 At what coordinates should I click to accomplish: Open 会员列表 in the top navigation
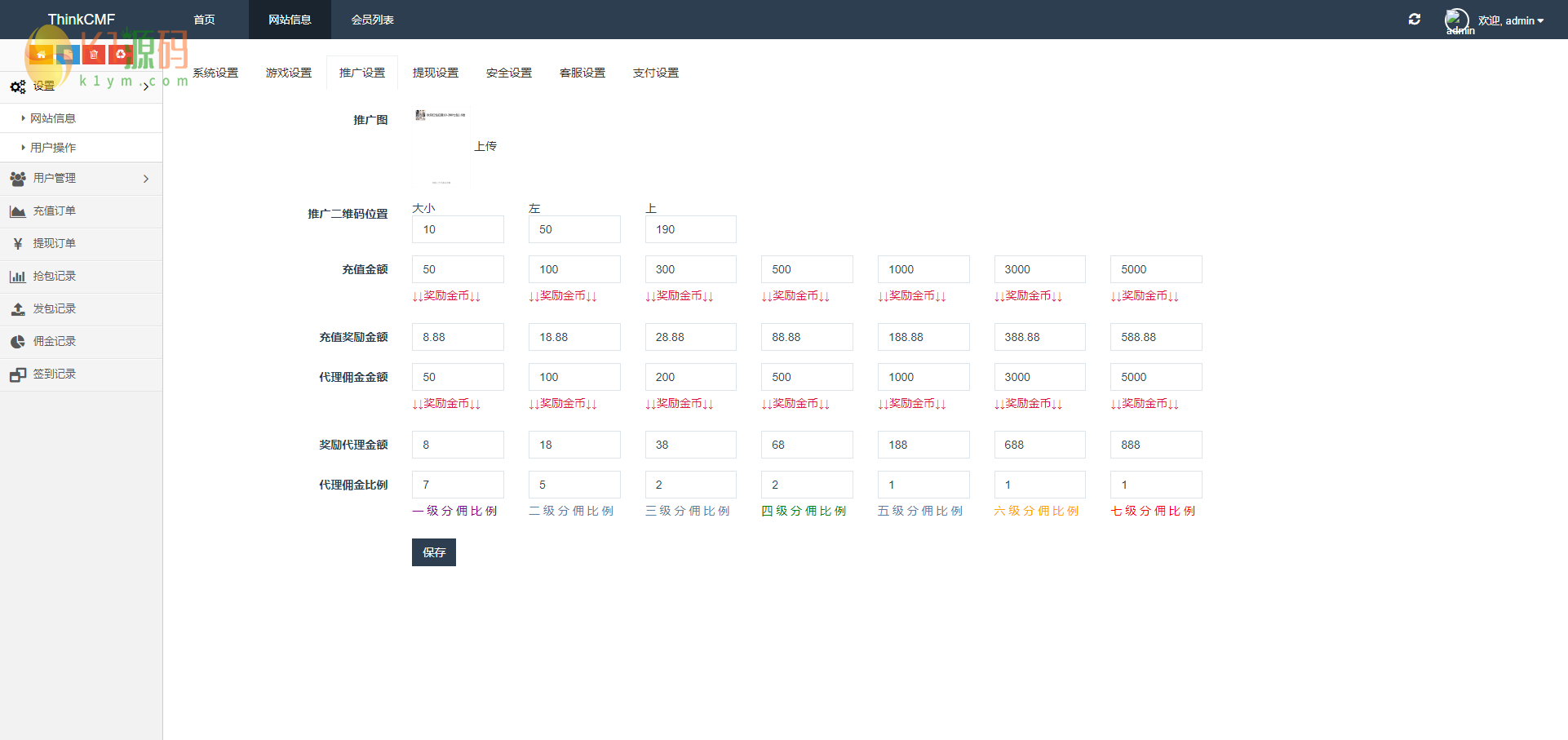click(x=373, y=20)
